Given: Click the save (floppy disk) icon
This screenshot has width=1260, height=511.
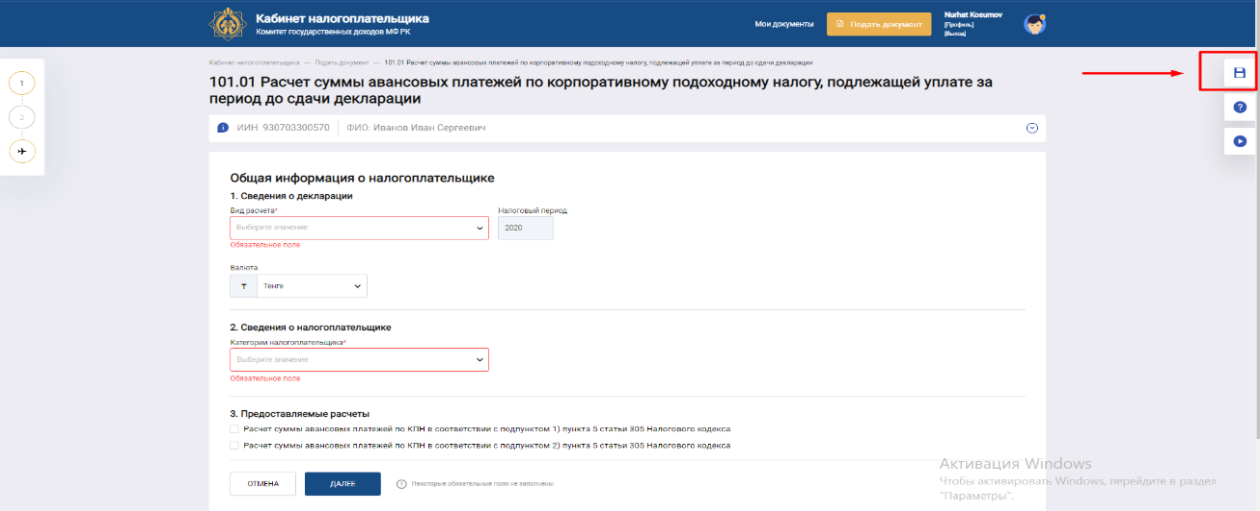Looking at the screenshot, I should click(x=1239, y=73).
